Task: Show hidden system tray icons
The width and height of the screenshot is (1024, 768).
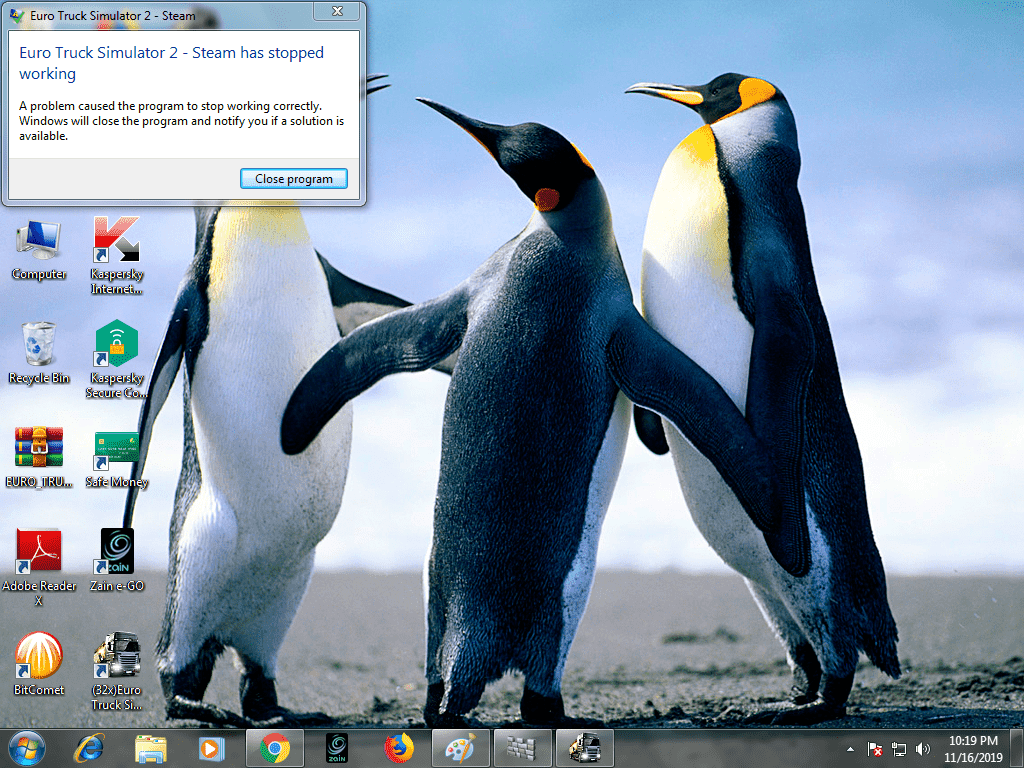Action: click(850, 749)
